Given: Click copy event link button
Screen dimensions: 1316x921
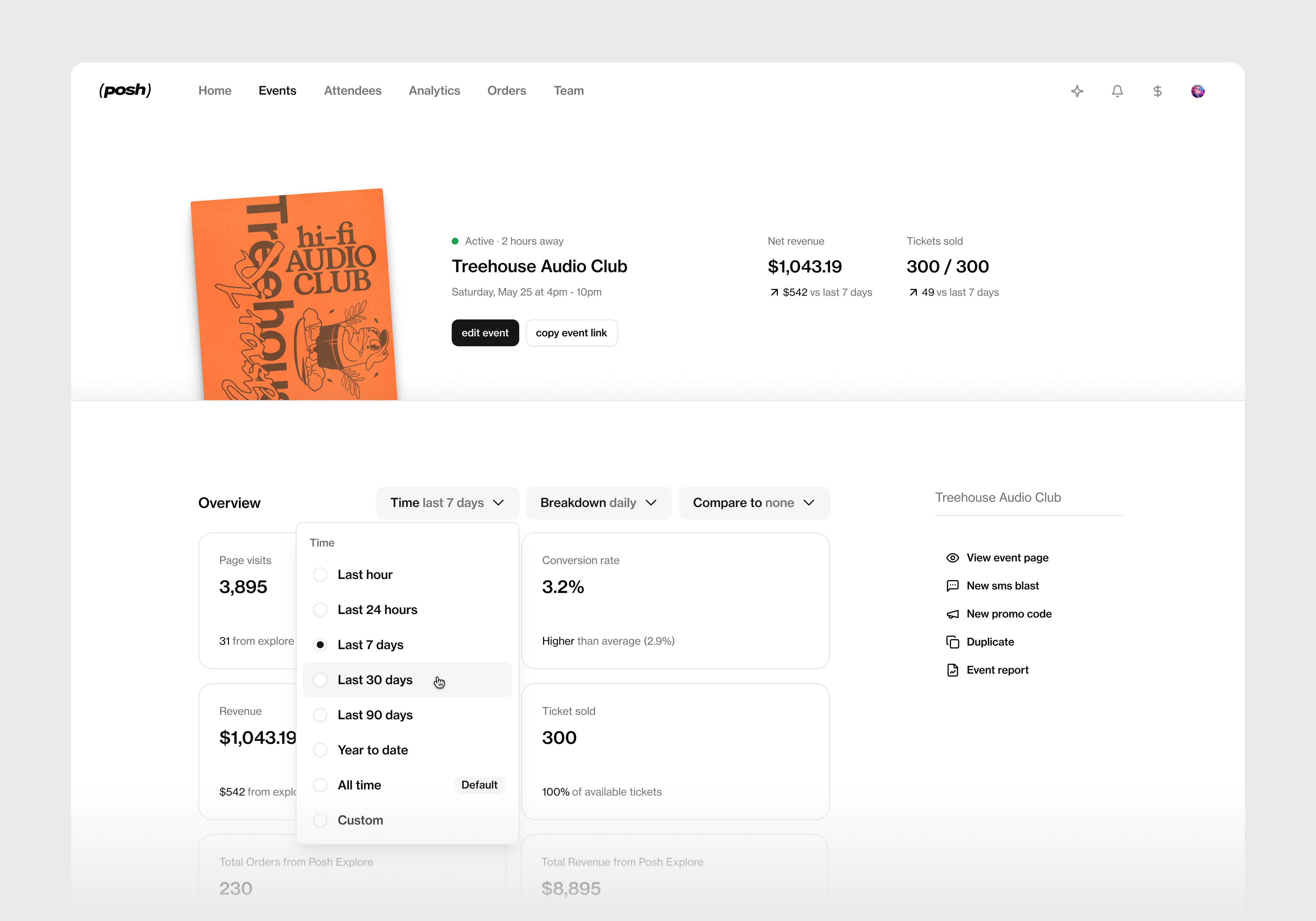Looking at the screenshot, I should click(x=571, y=333).
